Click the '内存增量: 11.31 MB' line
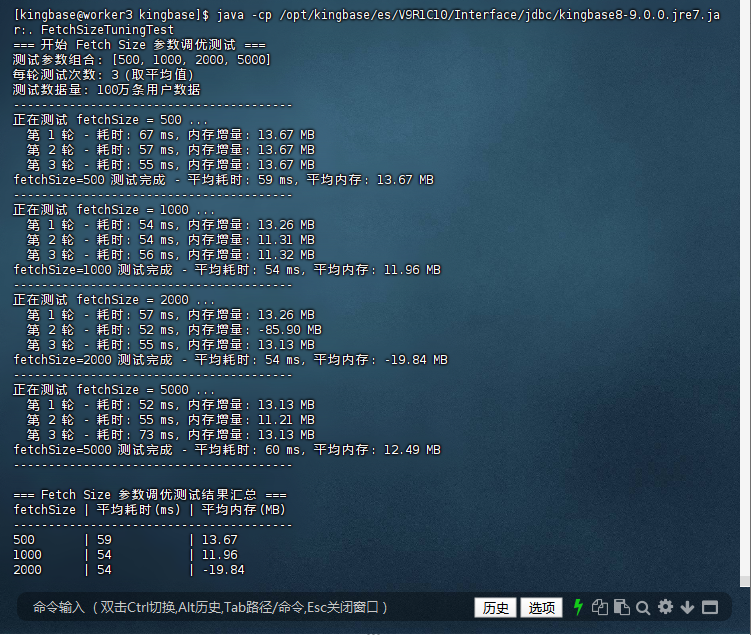 pos(171,240)
